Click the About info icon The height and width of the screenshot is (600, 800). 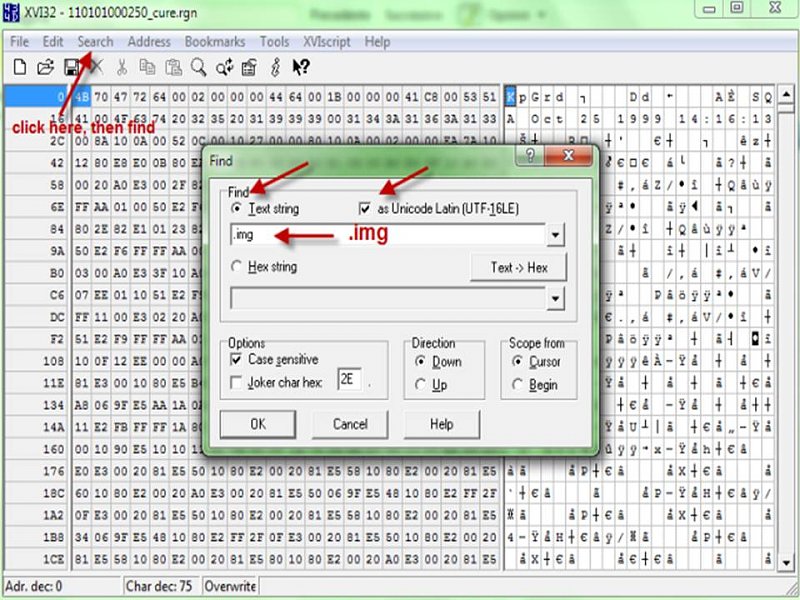(276, 67)
